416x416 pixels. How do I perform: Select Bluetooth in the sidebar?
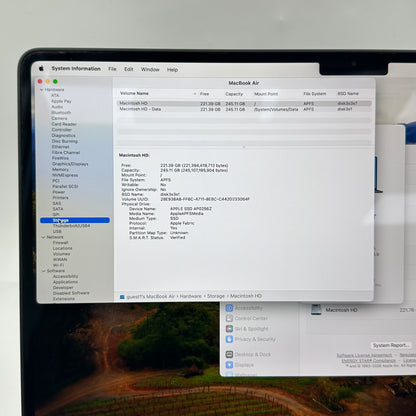(x=61, y=112)
